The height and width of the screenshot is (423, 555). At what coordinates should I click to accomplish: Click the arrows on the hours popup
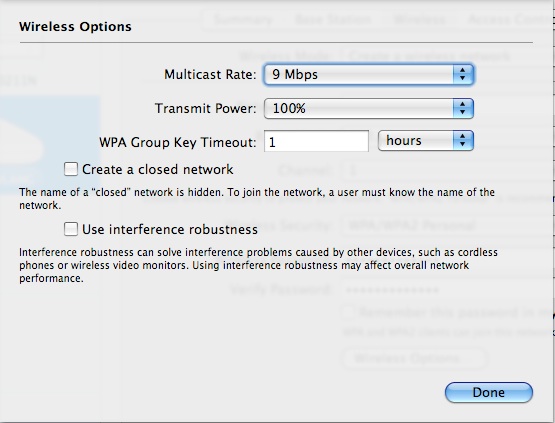[463, 141]
